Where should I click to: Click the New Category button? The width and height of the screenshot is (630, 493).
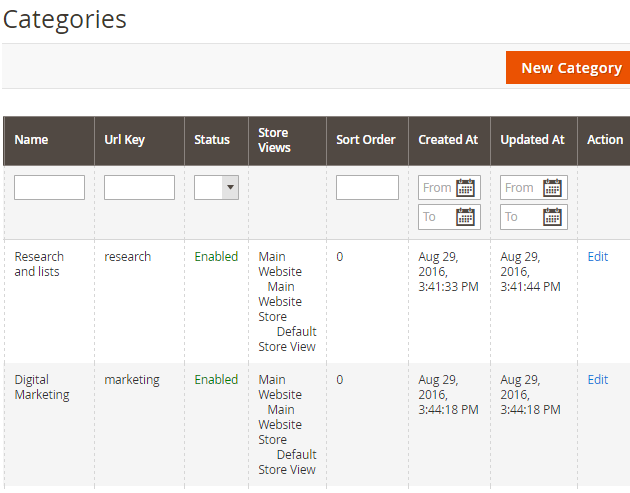[x=570, y=68]
